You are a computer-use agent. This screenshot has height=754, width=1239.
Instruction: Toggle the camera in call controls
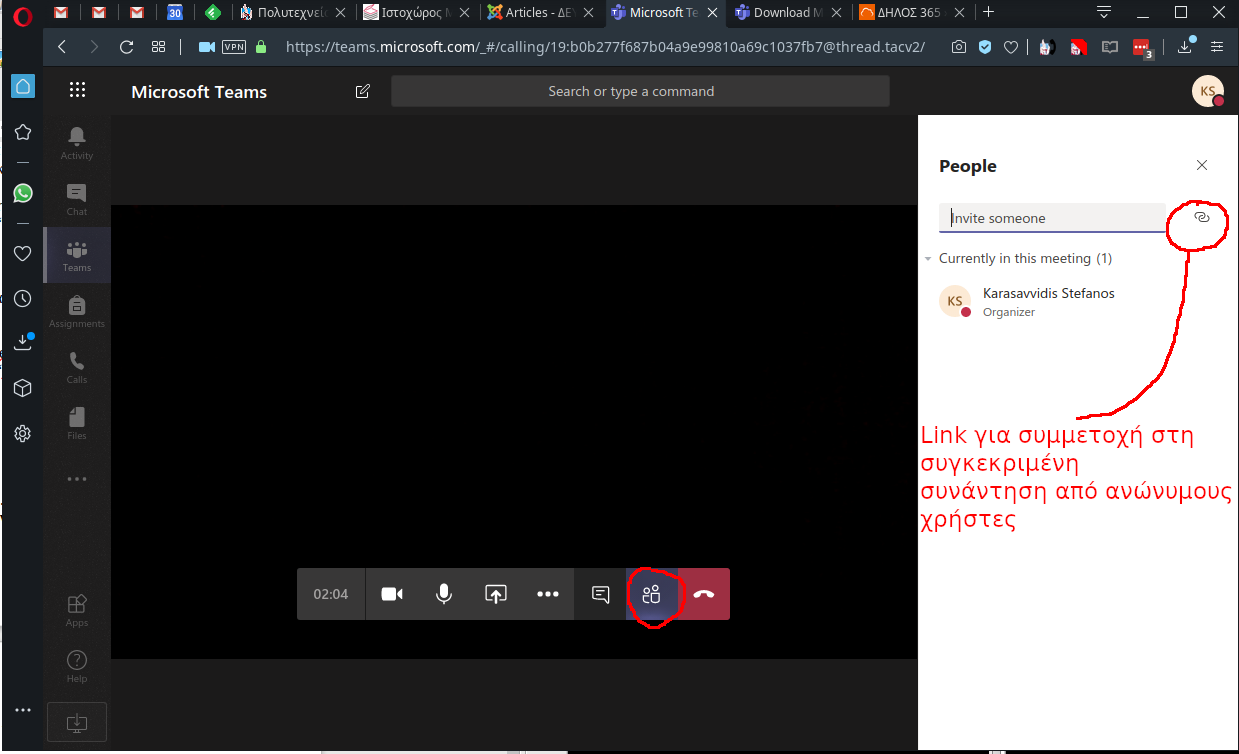point(392,594)
